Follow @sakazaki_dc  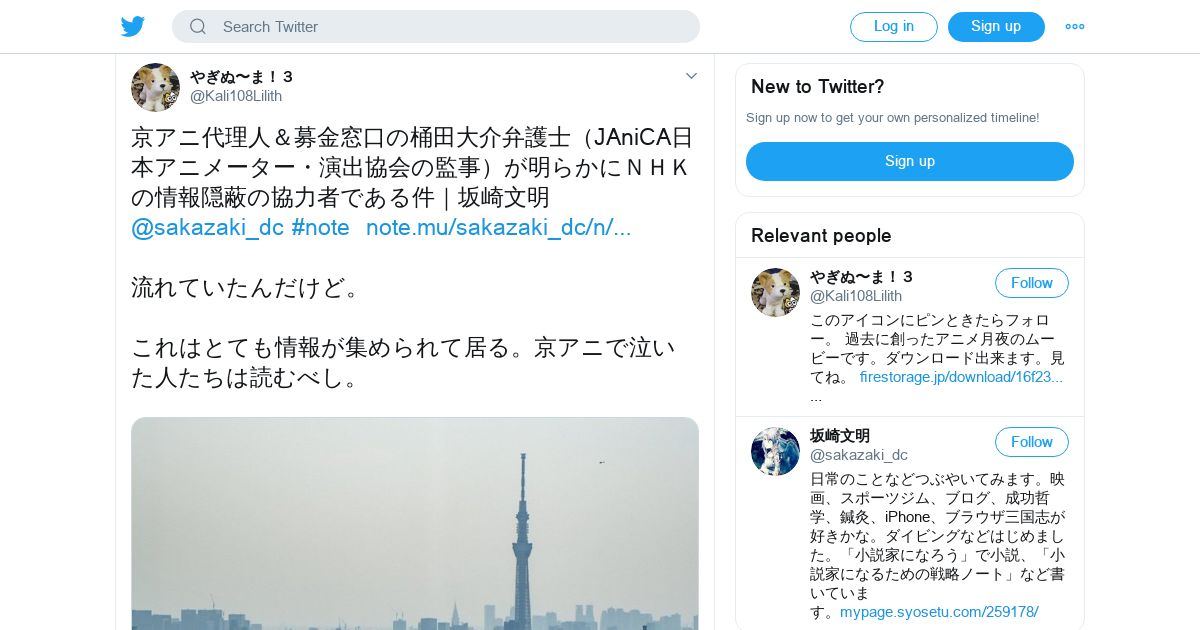(x=1032, y=442)
